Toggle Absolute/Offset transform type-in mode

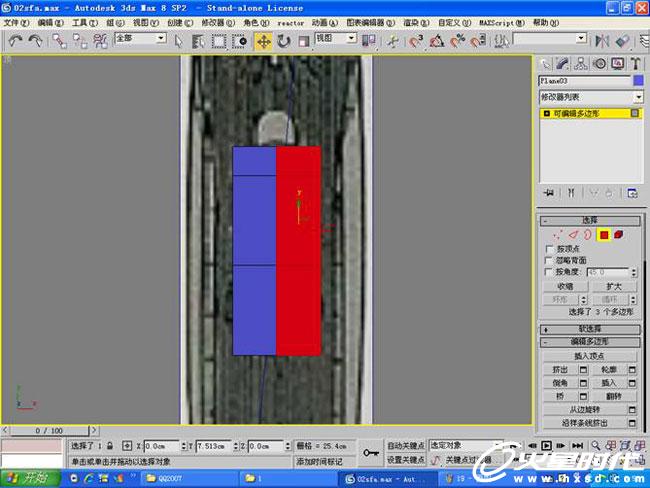coord(127,446)
